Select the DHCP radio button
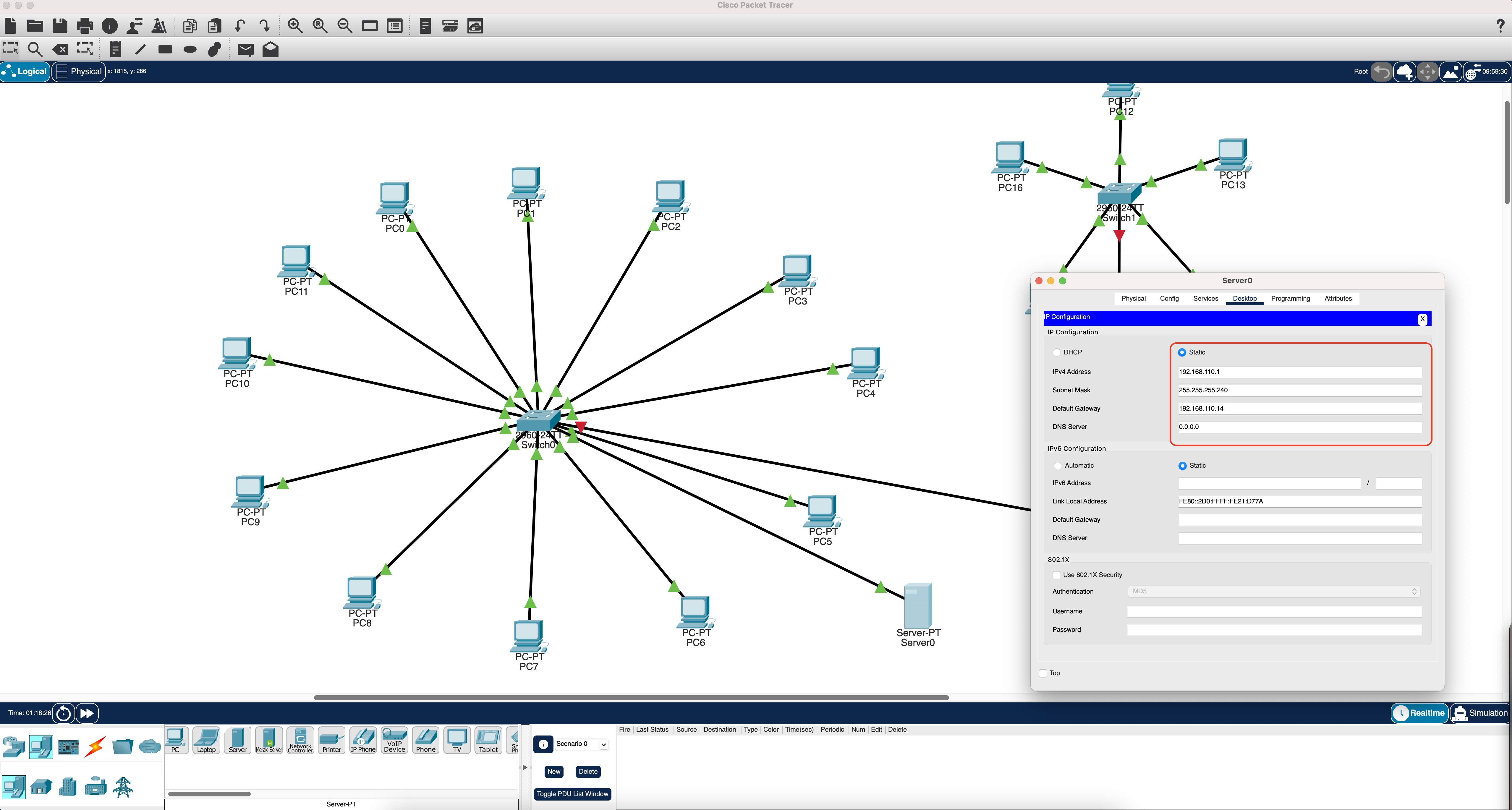 tap(1056, 352)
